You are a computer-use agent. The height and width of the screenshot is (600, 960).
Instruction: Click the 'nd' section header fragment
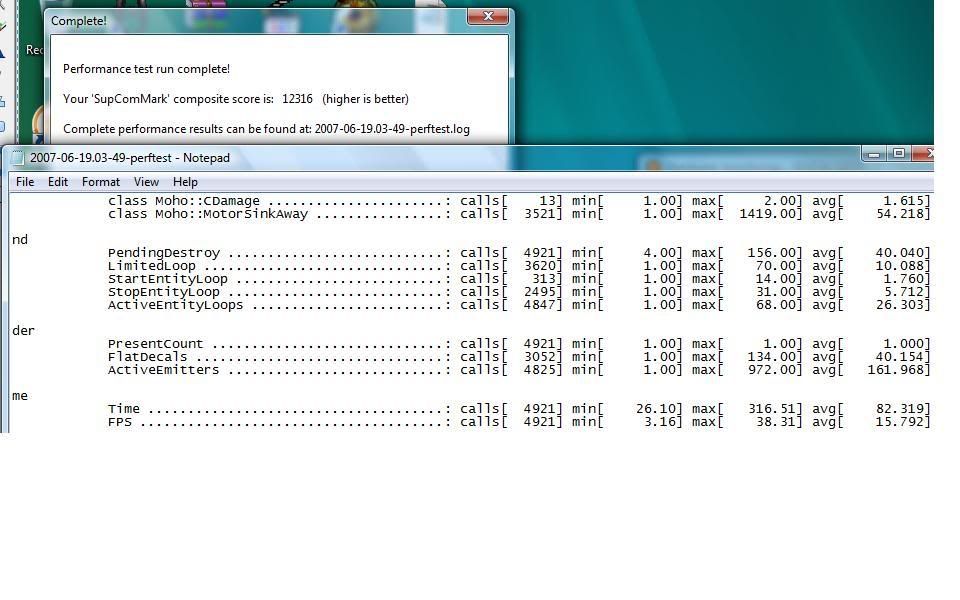[x=20, y=239]
